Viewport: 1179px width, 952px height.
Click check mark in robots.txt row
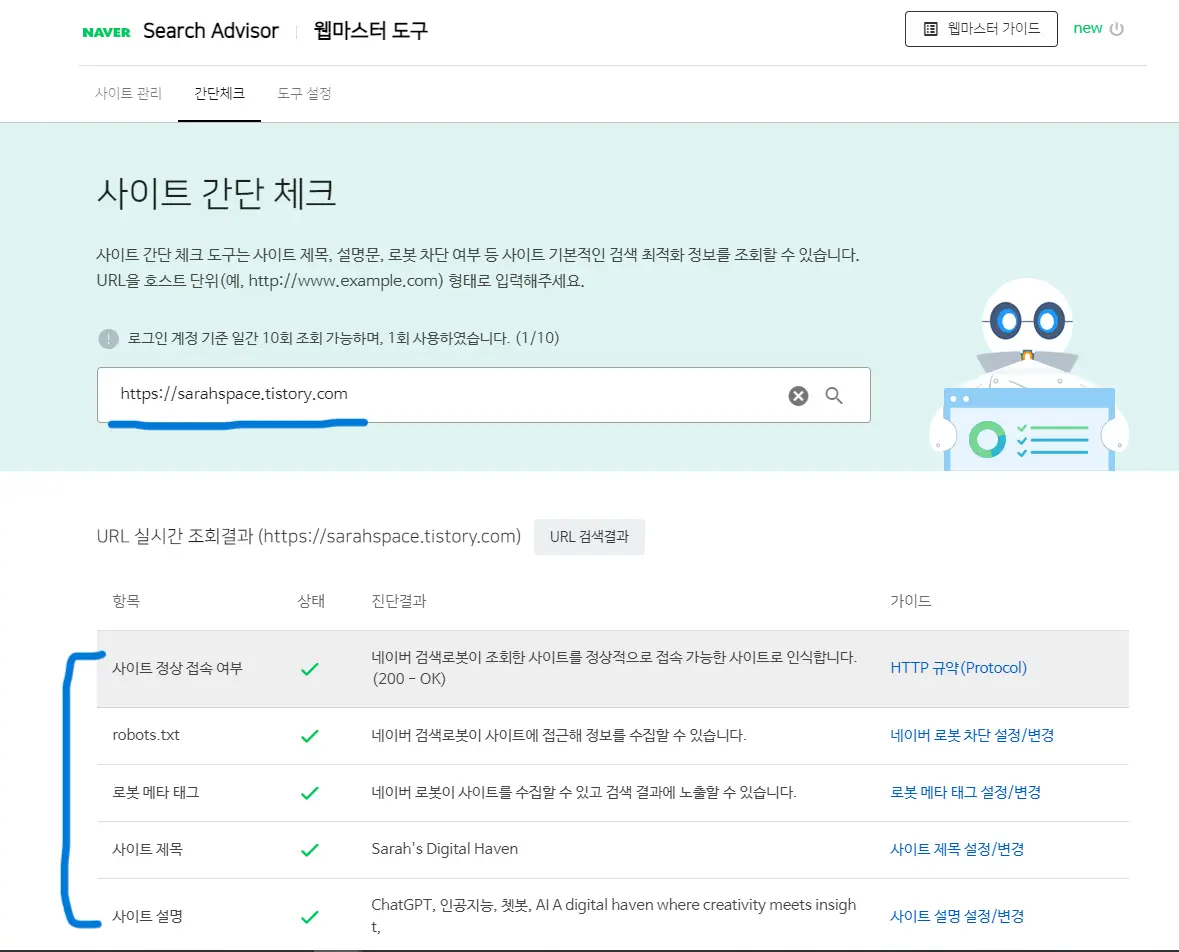(x=310, y=735)
